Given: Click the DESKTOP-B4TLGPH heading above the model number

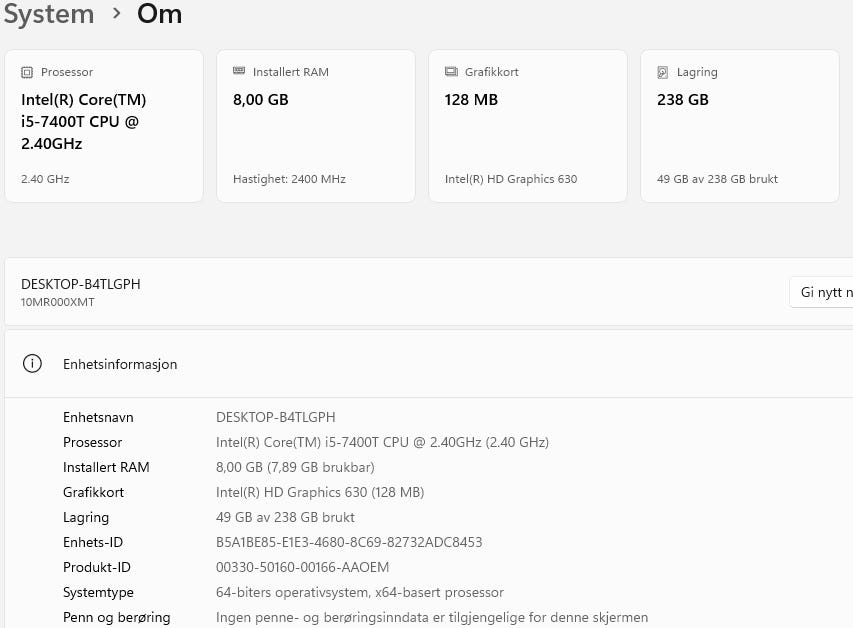Looking at the screenshot, I should coord(81,284).
